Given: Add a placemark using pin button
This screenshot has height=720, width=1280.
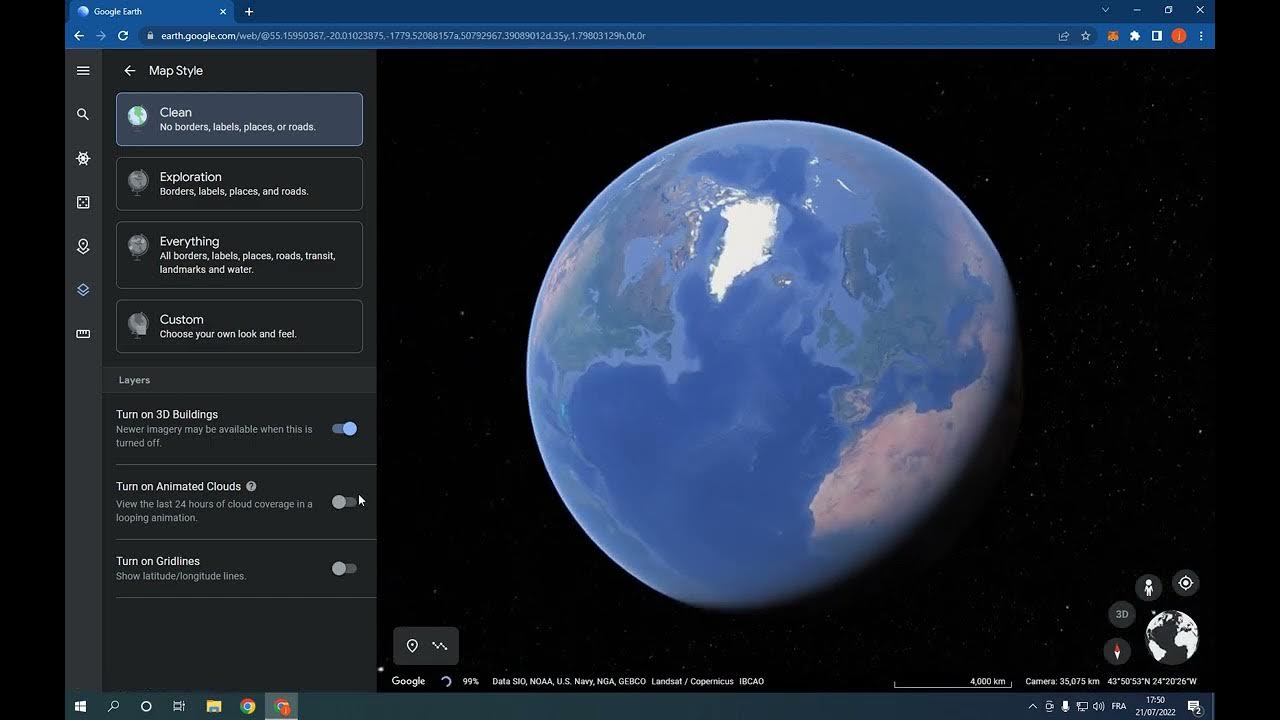Looking at the screenshot, I should [x=412, y=646].
